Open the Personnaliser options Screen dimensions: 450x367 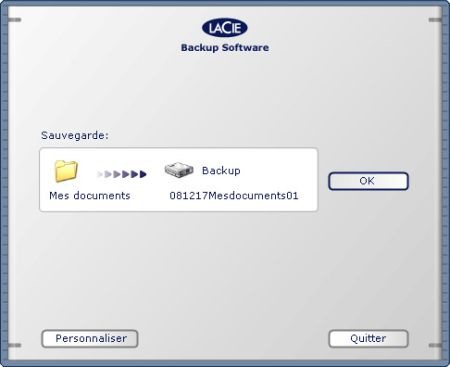point(90,339)
